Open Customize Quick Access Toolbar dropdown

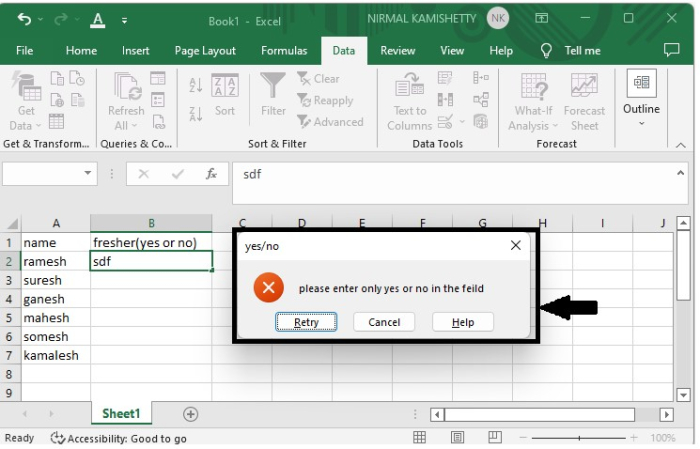(125, 21)
